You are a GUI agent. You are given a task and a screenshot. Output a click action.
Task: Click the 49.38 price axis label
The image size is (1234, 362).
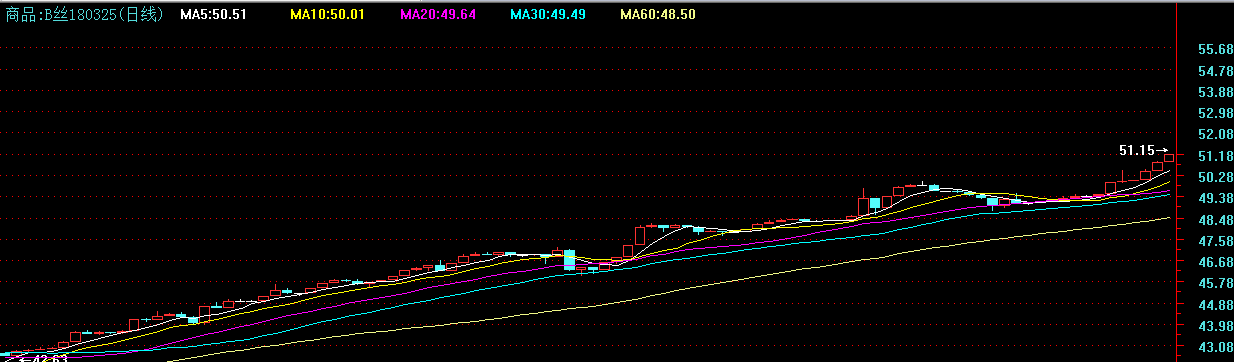1214,198
